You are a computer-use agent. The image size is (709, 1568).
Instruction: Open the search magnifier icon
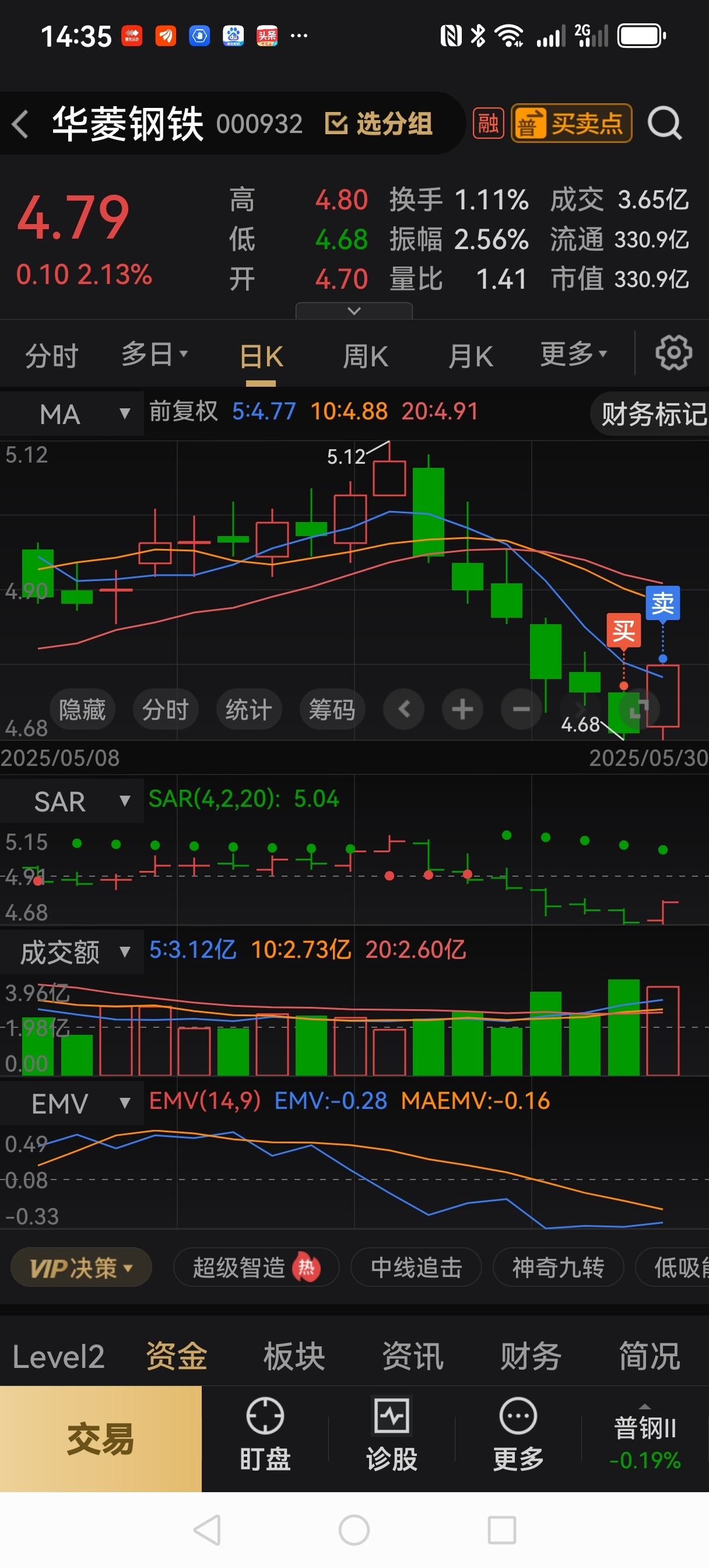[x=664, y=124]
